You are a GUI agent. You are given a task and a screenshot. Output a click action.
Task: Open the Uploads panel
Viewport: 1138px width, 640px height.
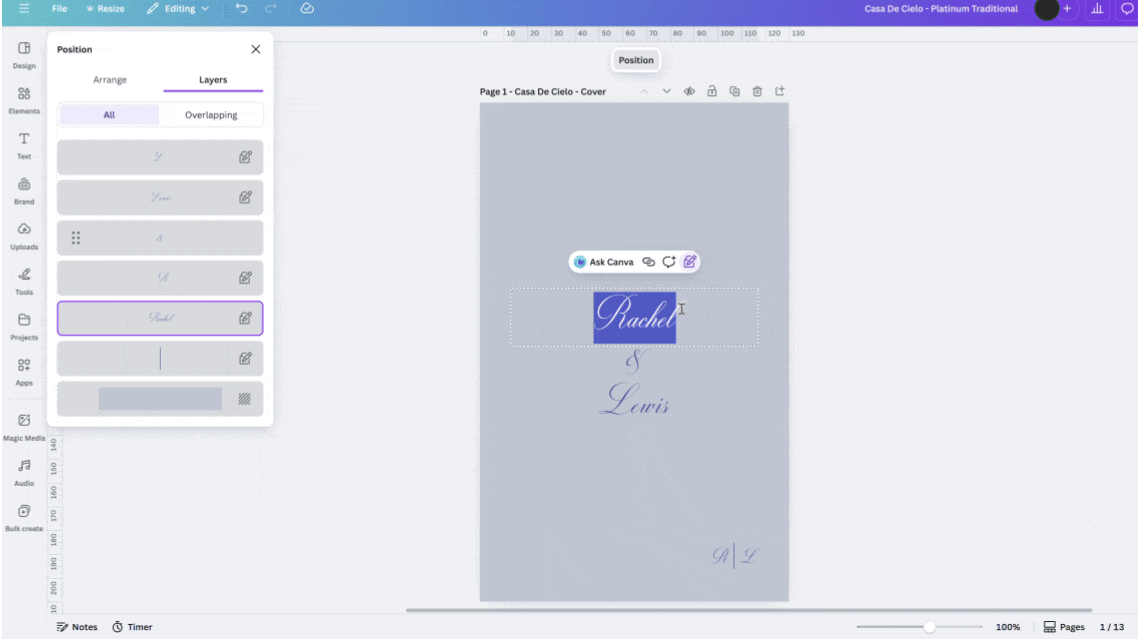[24, 235]
